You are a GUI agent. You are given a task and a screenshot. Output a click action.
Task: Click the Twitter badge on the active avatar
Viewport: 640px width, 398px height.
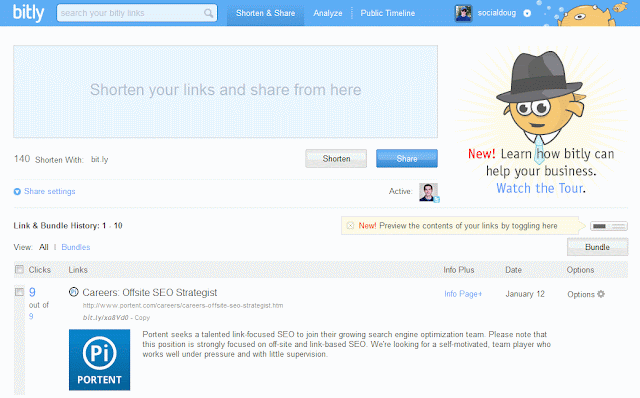(x=436, y=200)
